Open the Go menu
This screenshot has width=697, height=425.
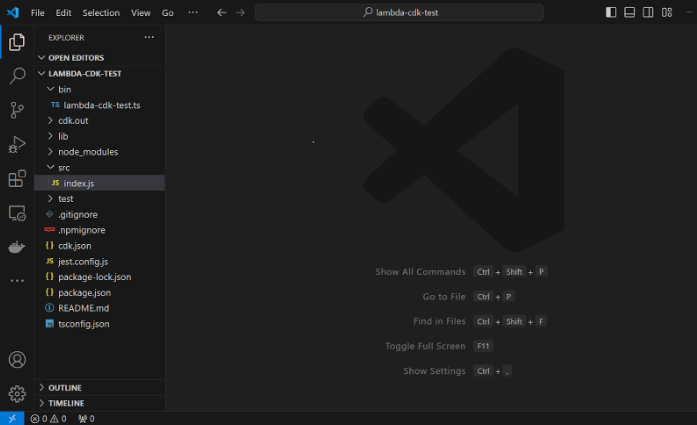pos(168,13)
